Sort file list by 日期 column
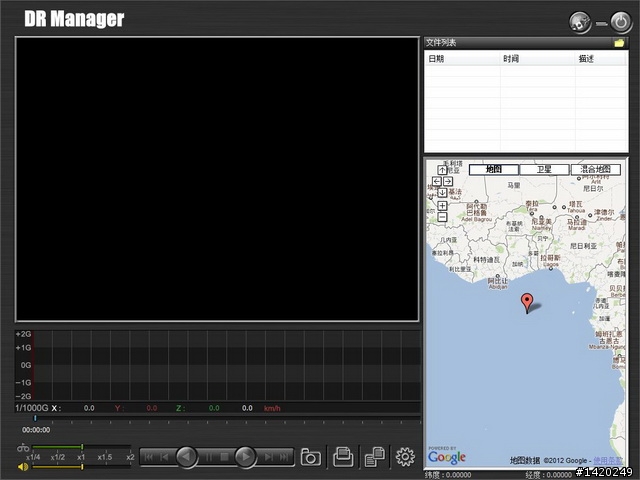 coord(462,59)
